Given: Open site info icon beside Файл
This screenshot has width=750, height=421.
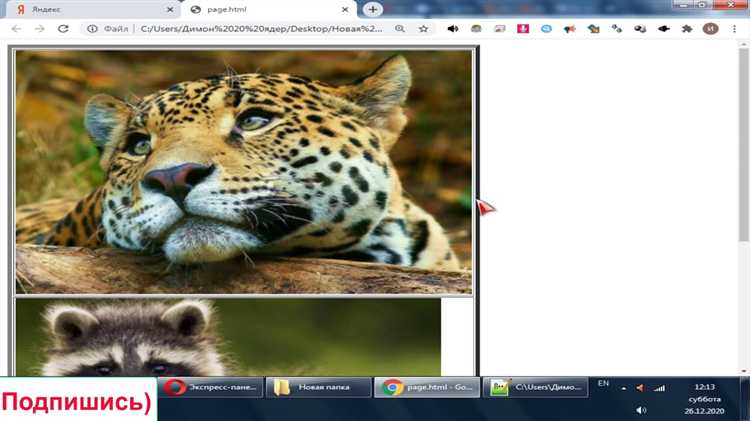Looking at the screenshot, I should [x=92, y=29].
